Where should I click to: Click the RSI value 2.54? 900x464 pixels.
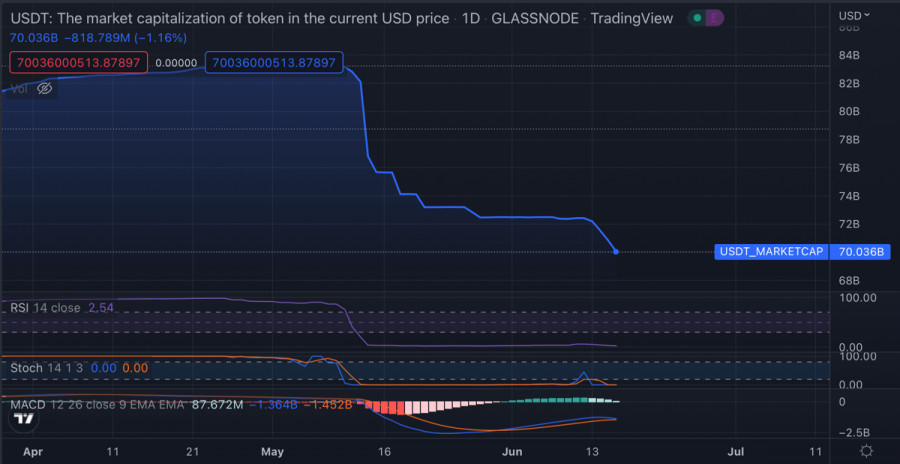[x=101, y=308]
